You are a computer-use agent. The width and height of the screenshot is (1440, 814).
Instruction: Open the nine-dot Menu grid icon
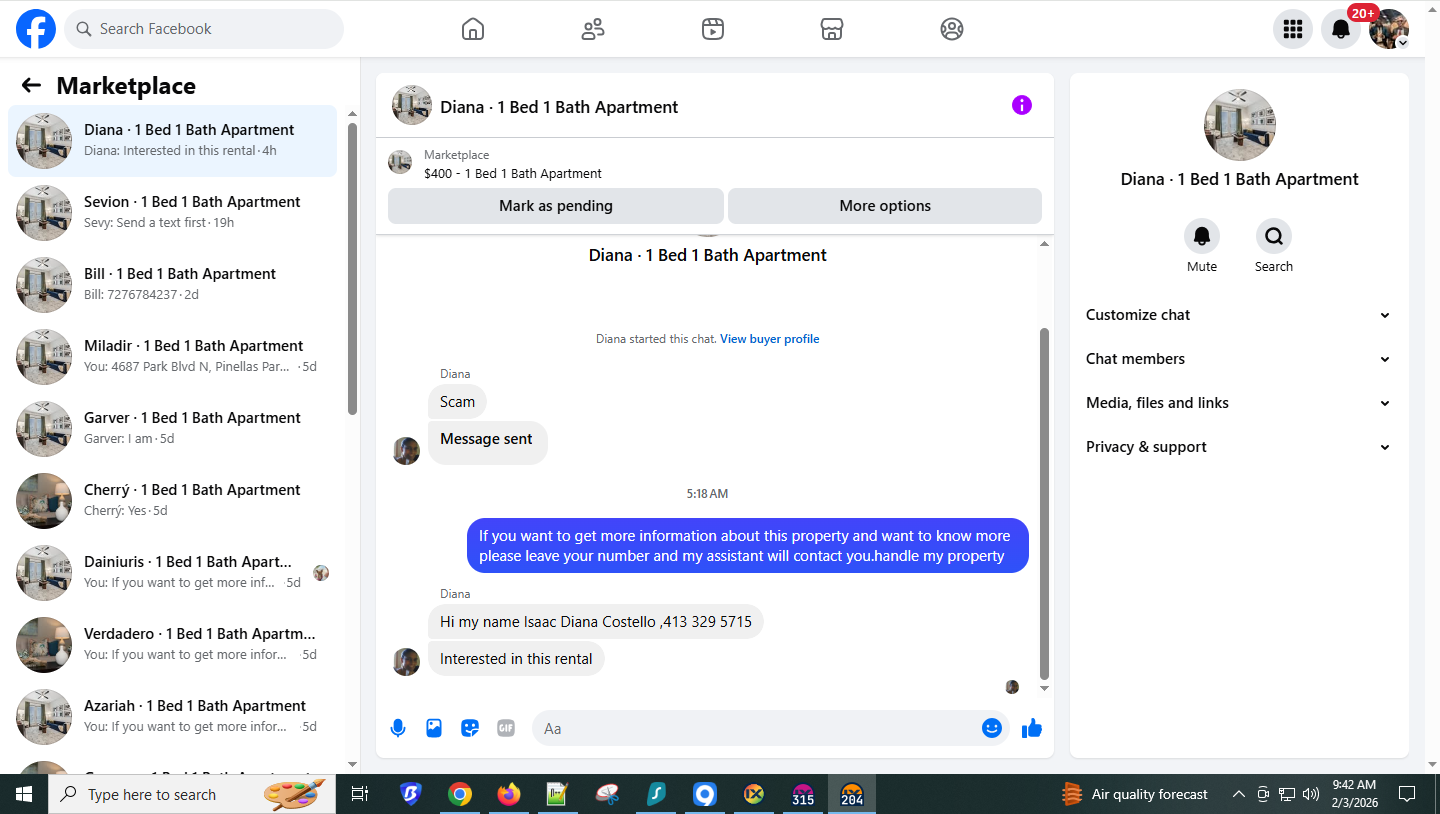1293,29
